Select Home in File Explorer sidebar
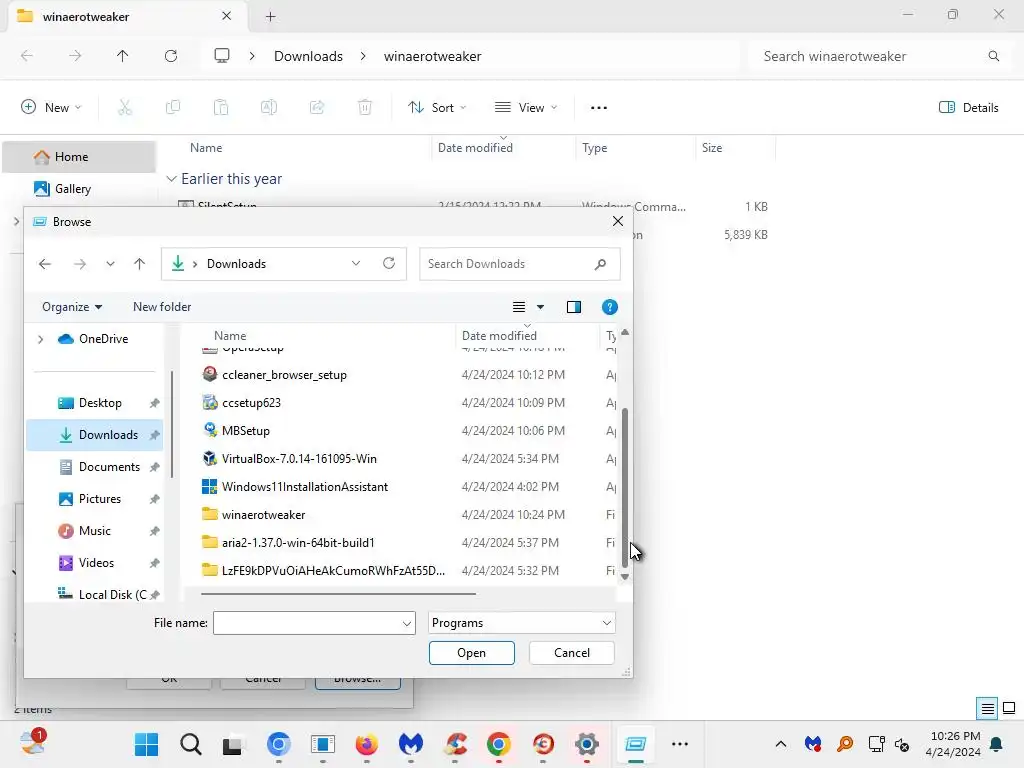This screenshot has width=1024, height=768. point(79,157)
